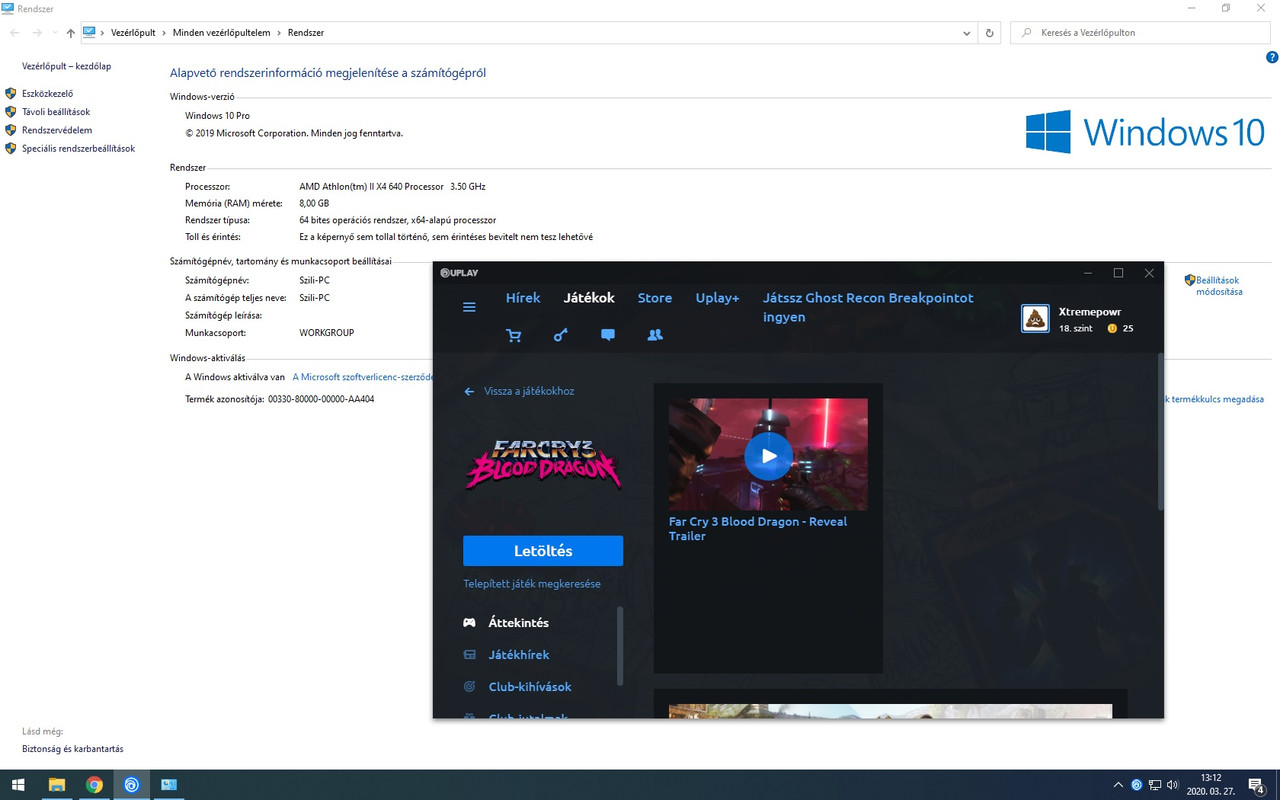Show hidden system tray icons
The height and width of the screenshot is (800, 1280).
[1118, 785]
